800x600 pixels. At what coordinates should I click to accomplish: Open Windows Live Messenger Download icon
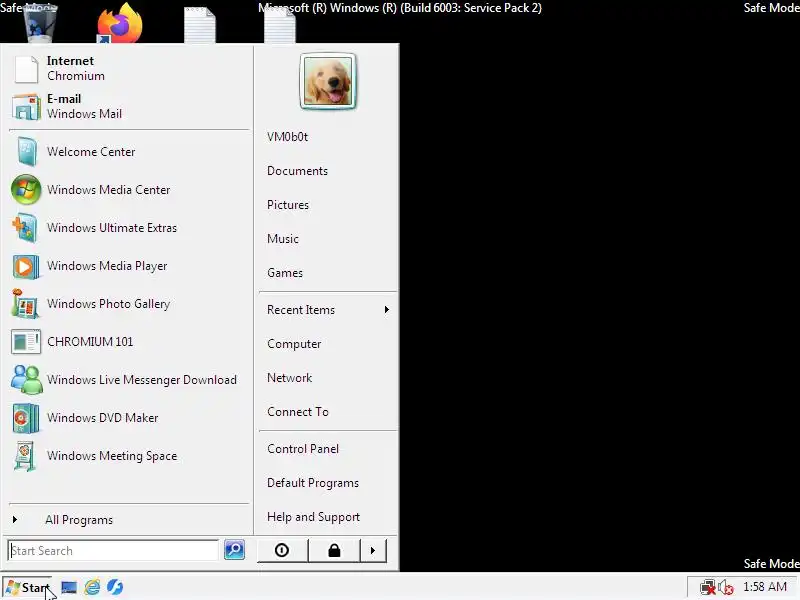point(27,380)
